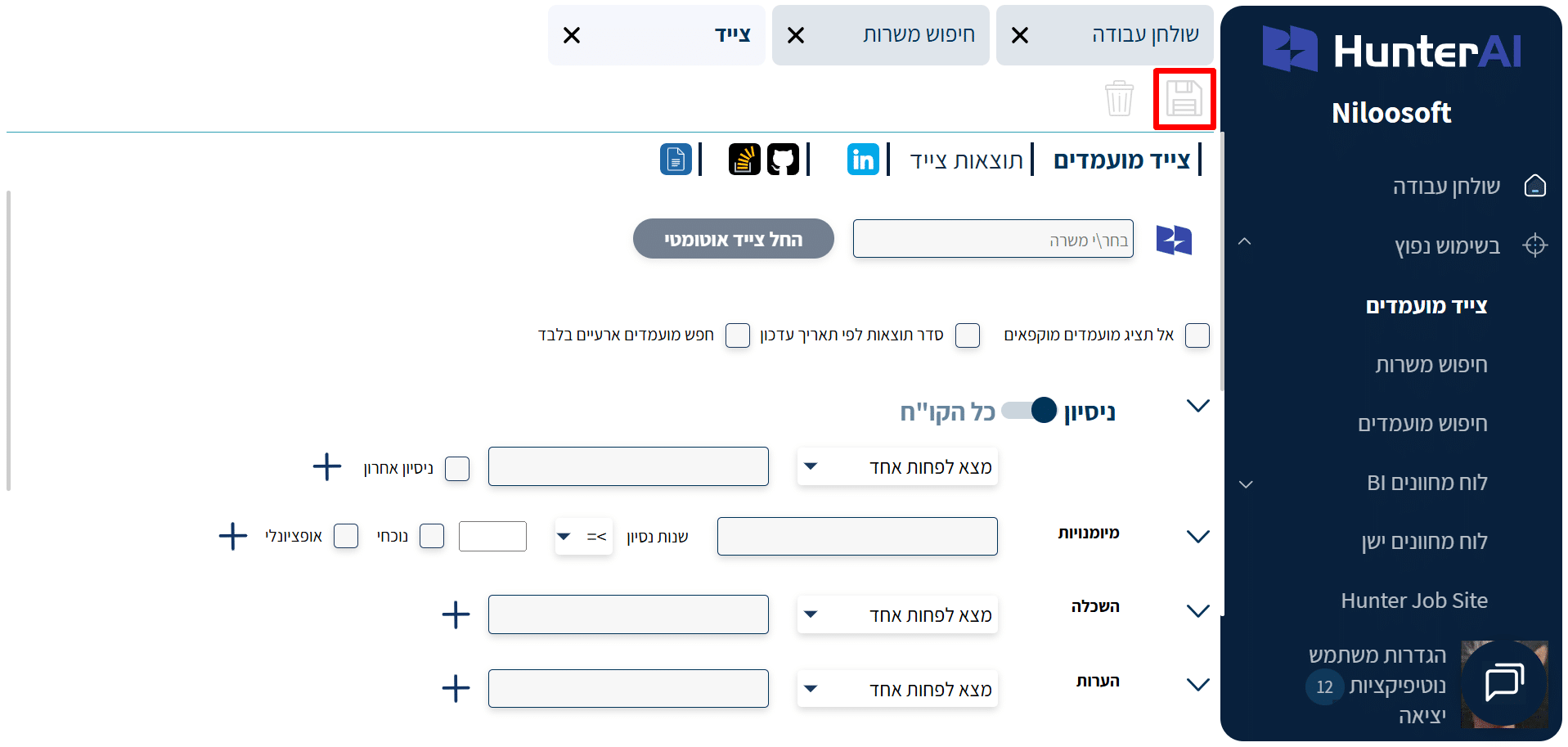The height and width of the screenshot is (747, 1568).
Task: Click plus icon in the השכלה row
Action: click(x=456, y=614)
